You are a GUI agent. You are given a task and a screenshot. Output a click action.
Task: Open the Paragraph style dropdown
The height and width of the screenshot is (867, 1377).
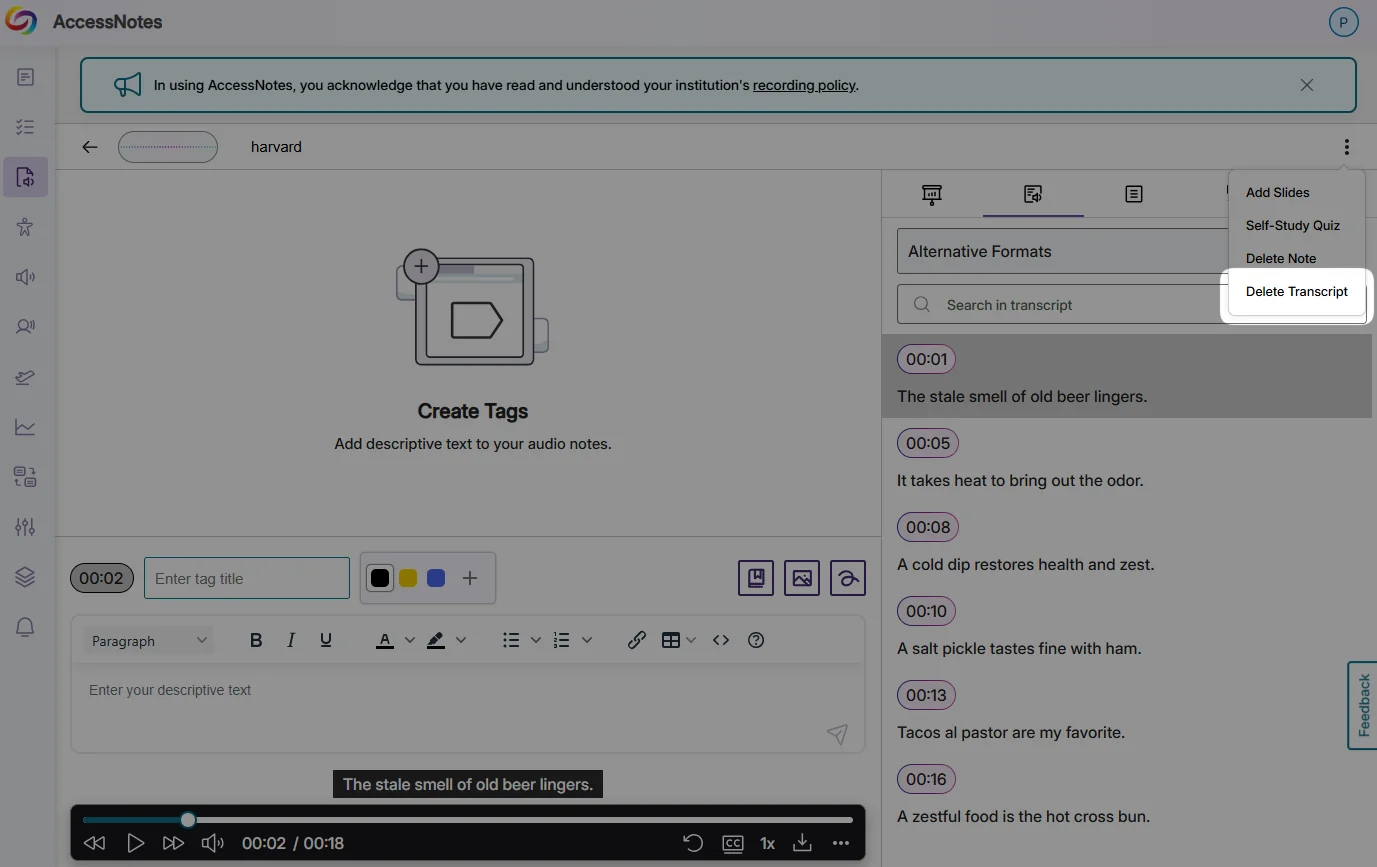pyautogui.click(x=149, y=641)
